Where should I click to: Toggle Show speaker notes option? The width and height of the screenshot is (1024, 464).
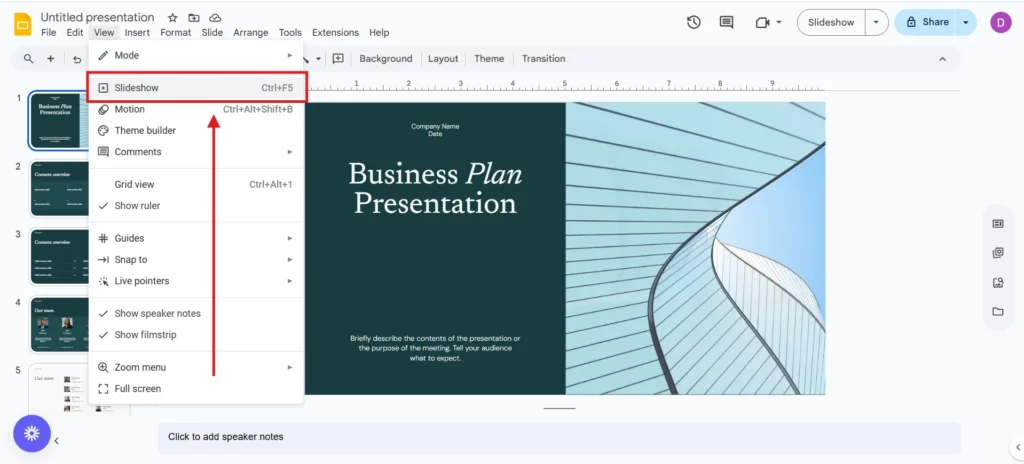(157, 314)
